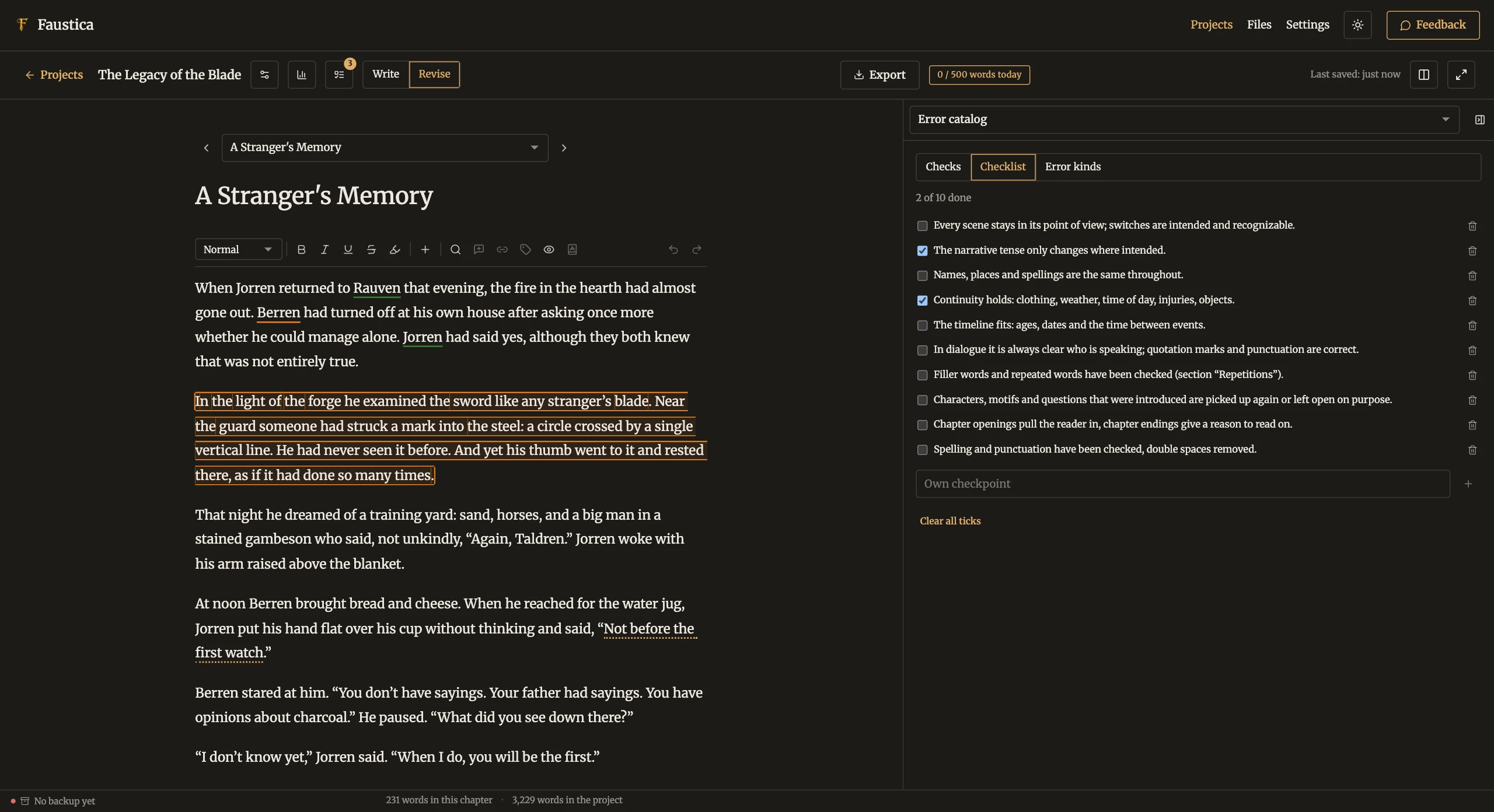This screenshot has height=812, width=1494.
Task: Click 'Clear all ticks' link
Action: (x=950, y=521)
